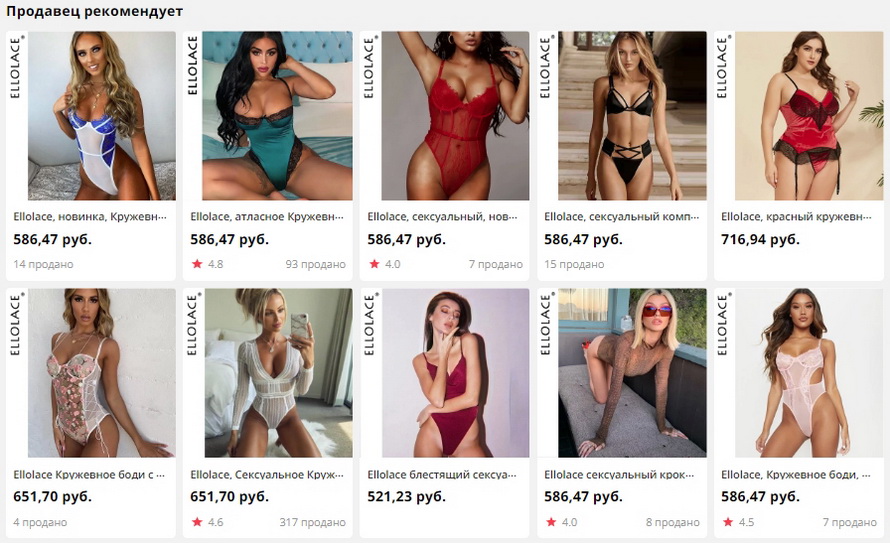The height and width of the screenshot is (543, 890).
Task: Click the title 'Ellolace, атласное Кружевн...'
Action: click(267, 217)
